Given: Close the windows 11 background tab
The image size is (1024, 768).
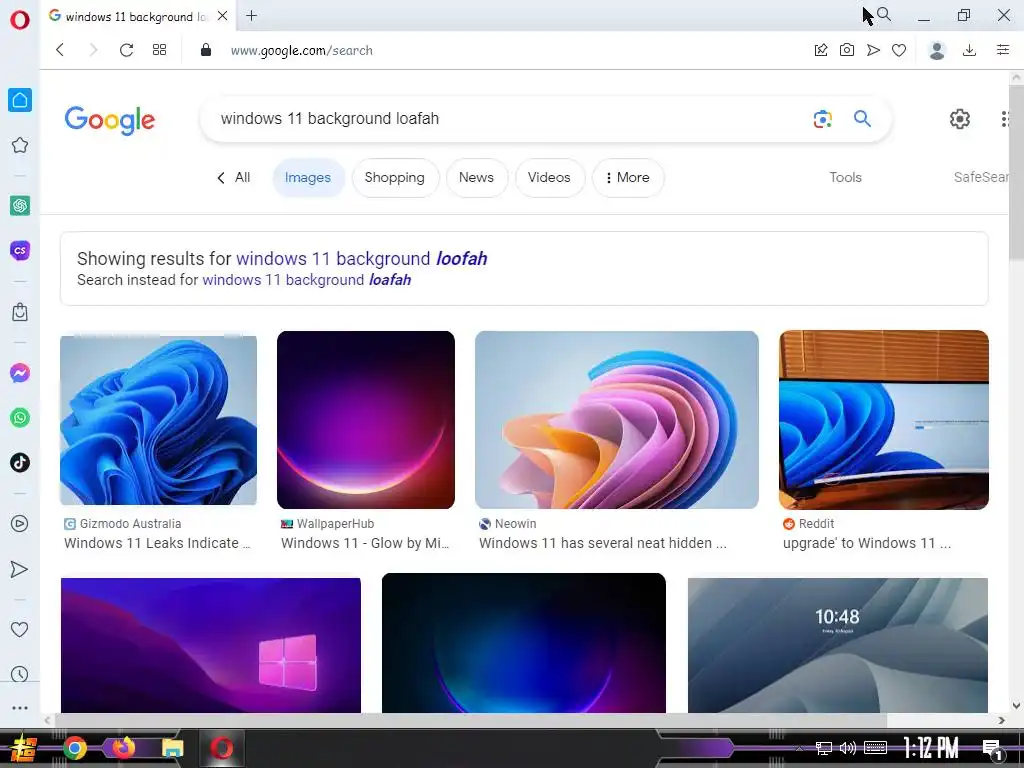Looking at the screenshot, I should 223,16.
